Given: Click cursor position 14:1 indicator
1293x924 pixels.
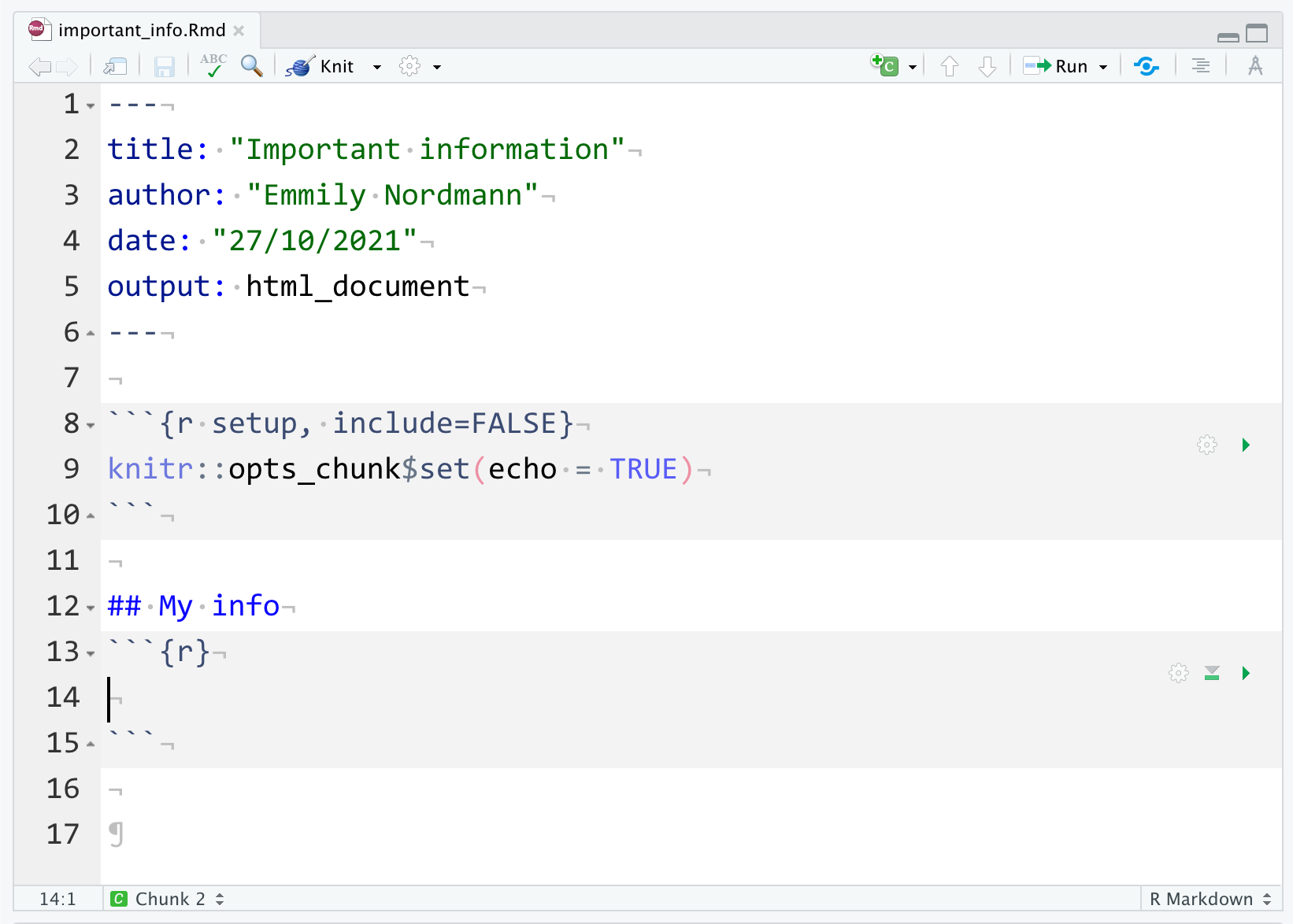Looking at the screenshot, I should (57, 899).
